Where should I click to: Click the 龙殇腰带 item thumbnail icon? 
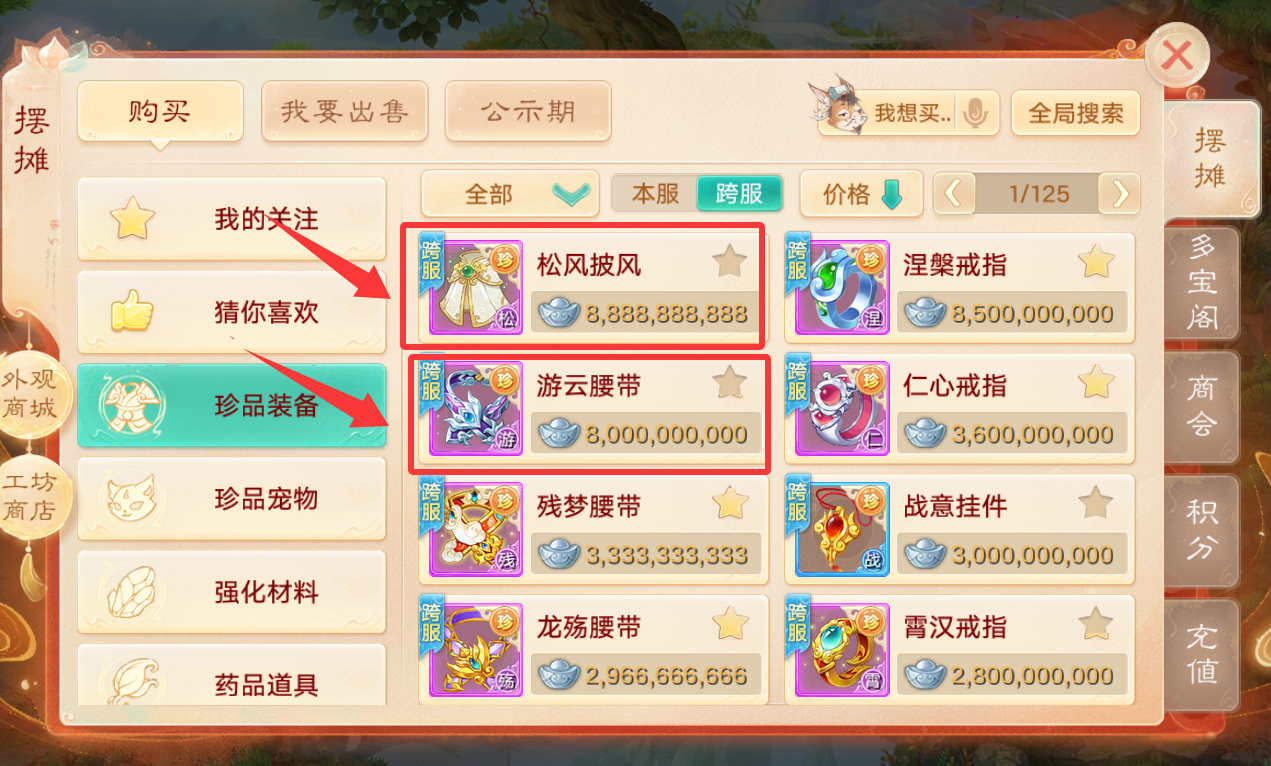476,650
